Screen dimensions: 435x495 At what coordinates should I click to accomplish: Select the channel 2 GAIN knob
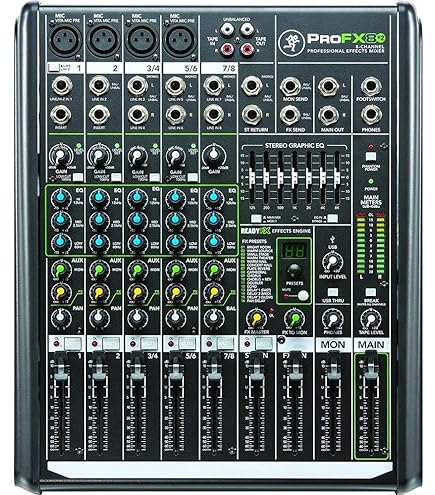pos(99,156)
